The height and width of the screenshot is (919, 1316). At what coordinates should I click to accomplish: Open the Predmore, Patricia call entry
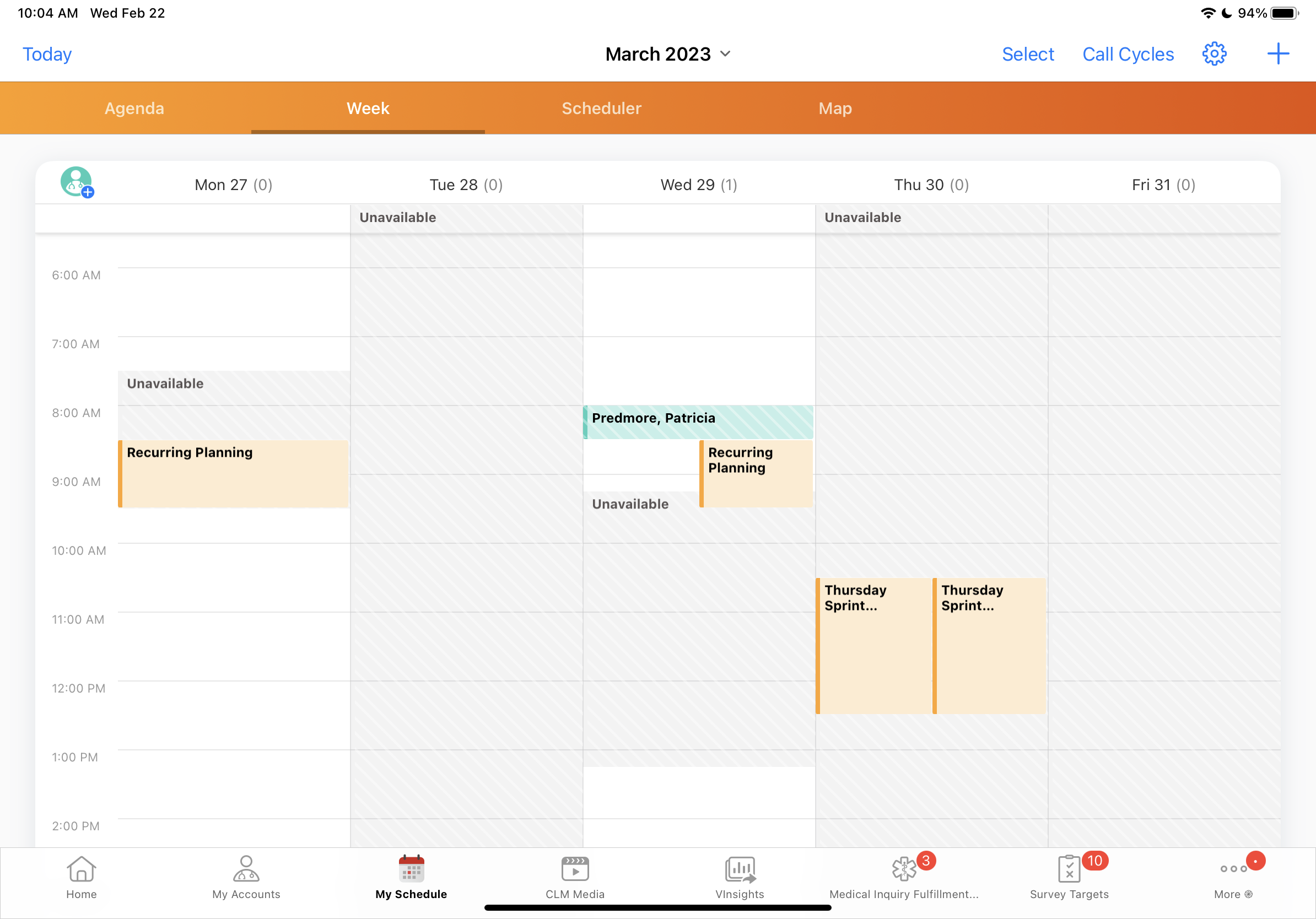698,421
